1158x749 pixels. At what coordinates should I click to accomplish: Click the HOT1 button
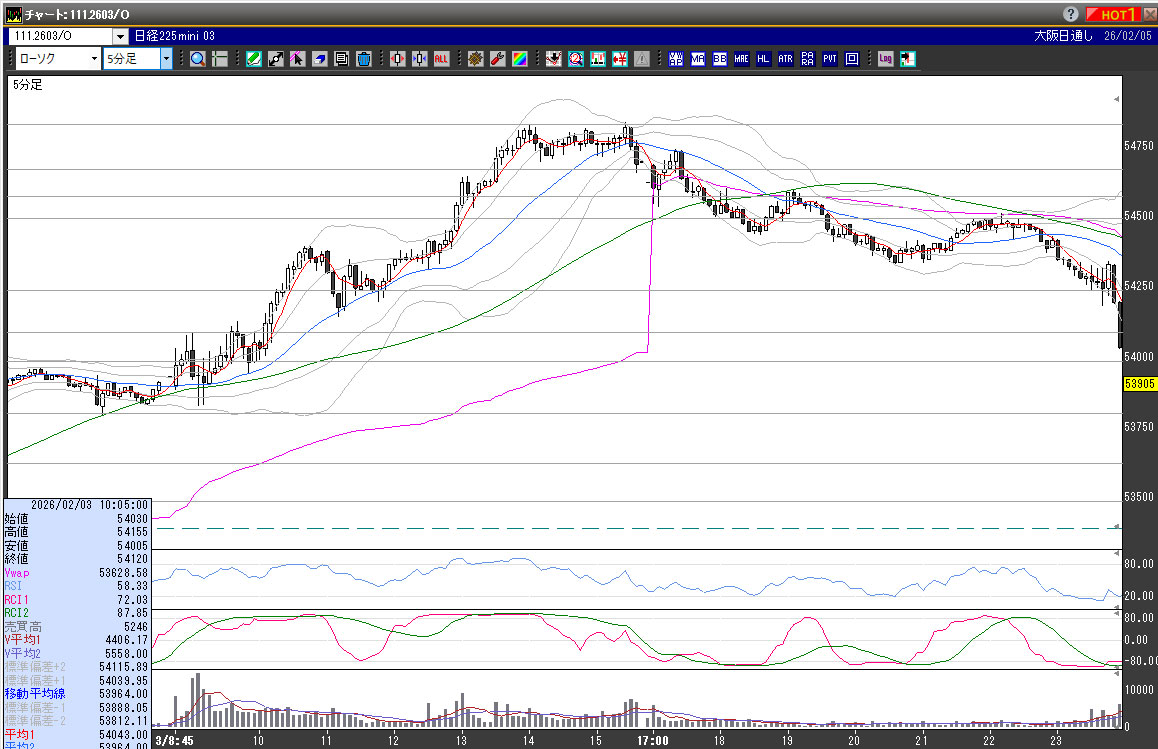[x=1112, y=14]
